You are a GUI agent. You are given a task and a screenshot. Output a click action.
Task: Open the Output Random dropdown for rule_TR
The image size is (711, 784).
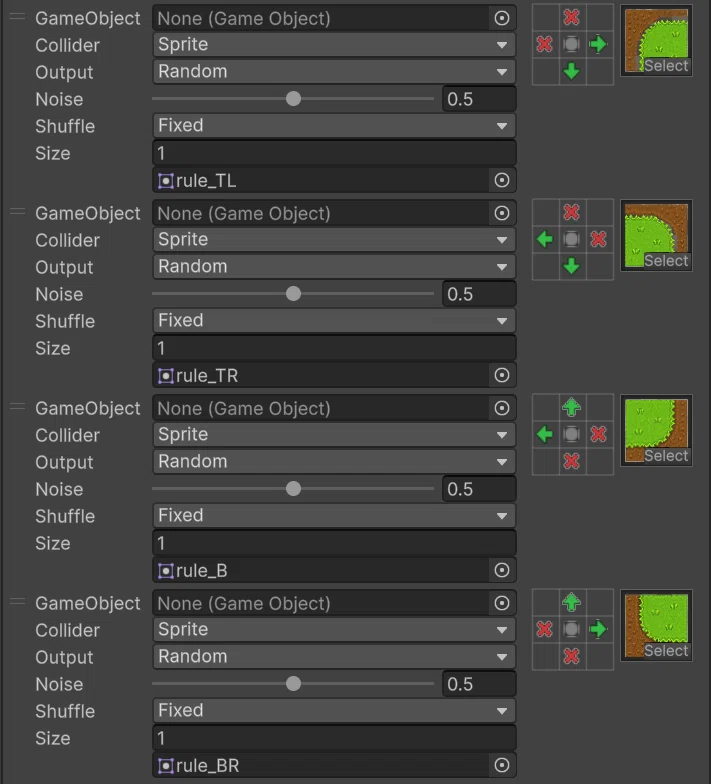tap(334, 266)
